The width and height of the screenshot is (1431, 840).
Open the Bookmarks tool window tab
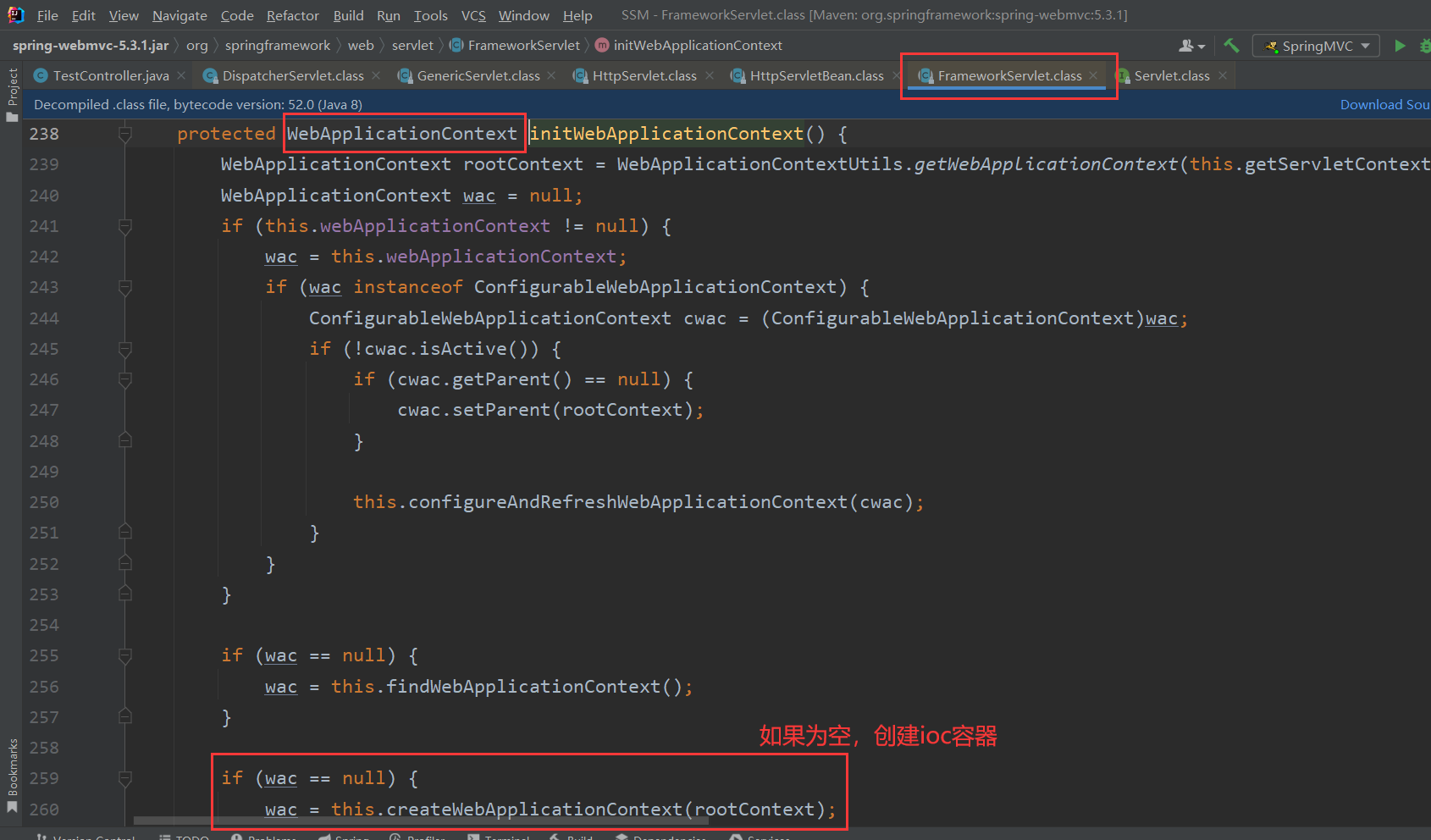(x=13, y=767)
